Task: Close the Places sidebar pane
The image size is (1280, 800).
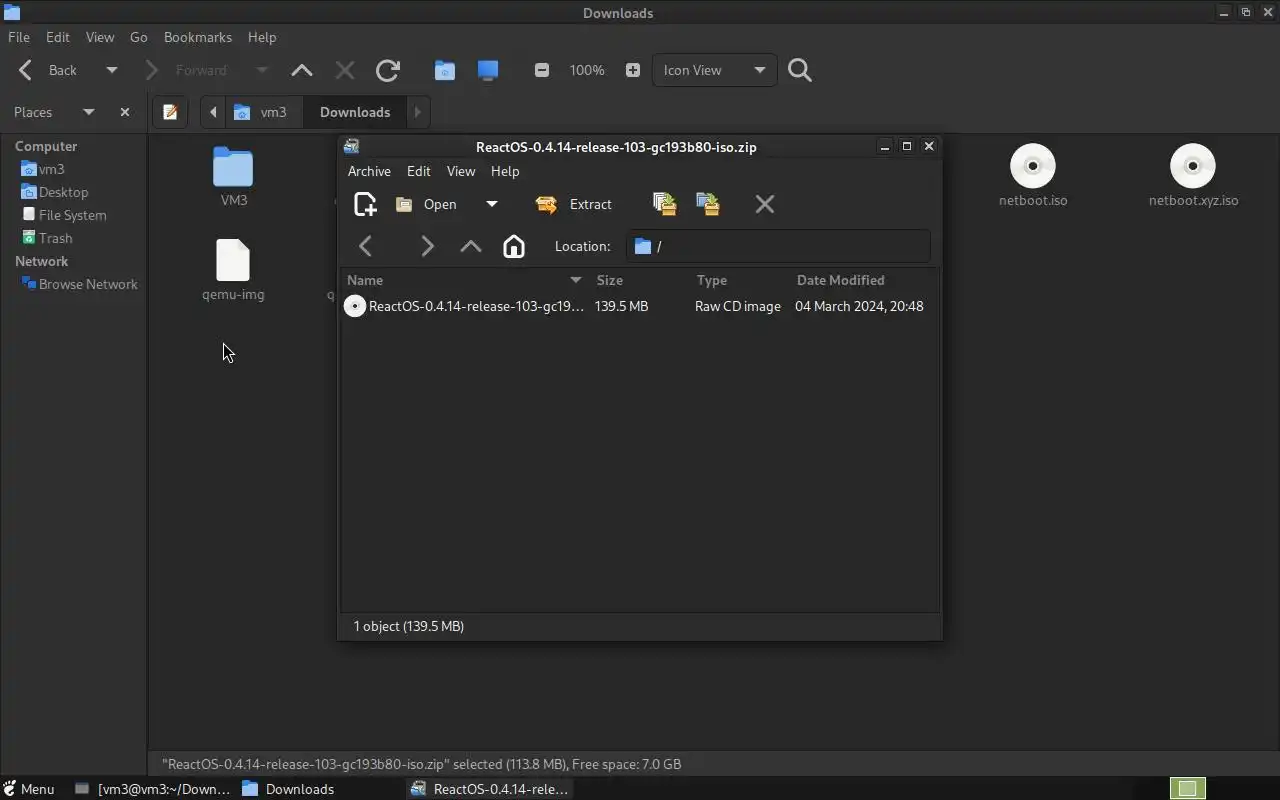Action: 125,112
